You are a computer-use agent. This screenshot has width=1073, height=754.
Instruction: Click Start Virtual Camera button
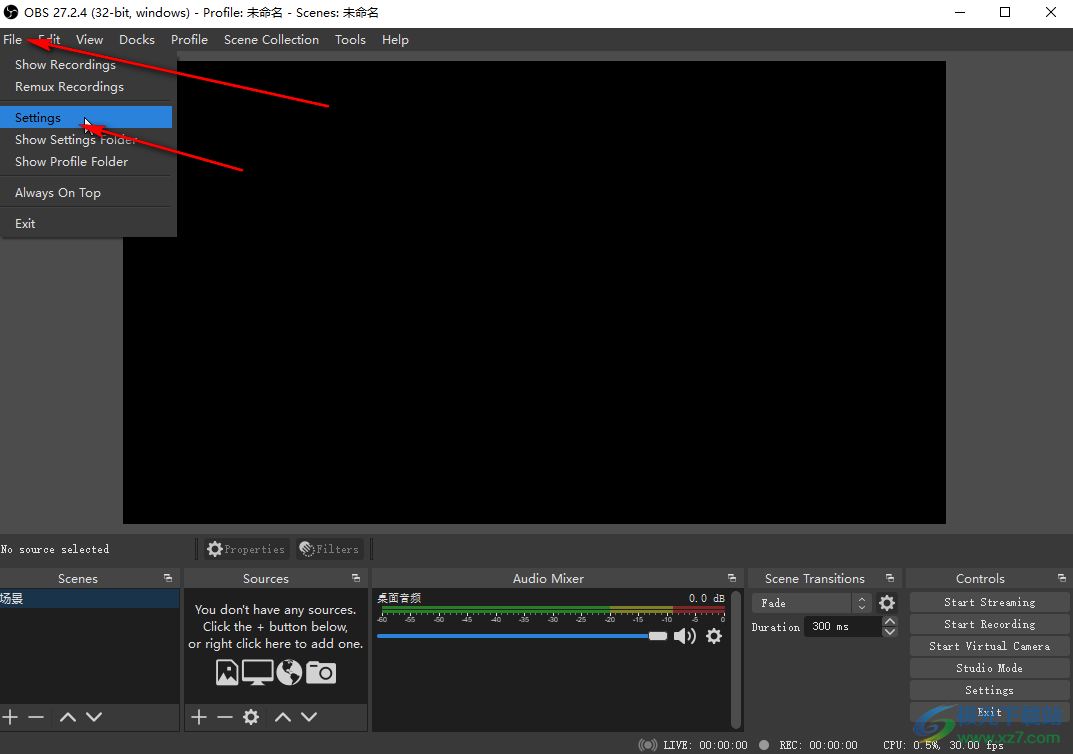click(990, 646)
